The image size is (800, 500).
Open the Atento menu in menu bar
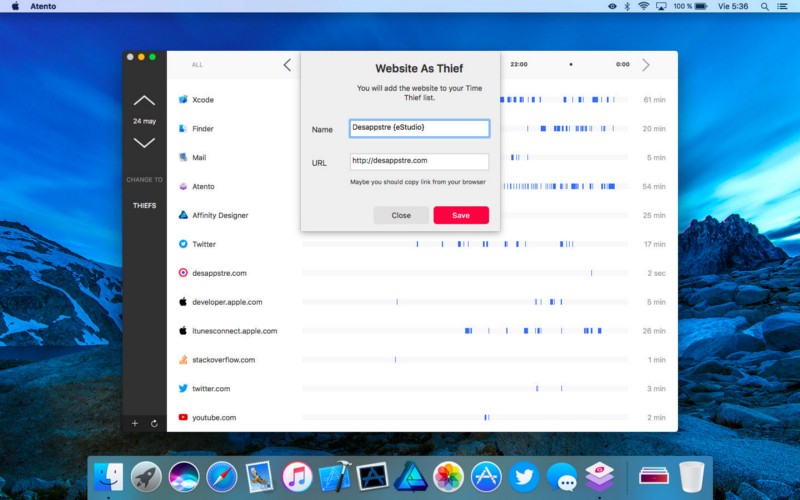pyautogui.click(x=43, y=6)
